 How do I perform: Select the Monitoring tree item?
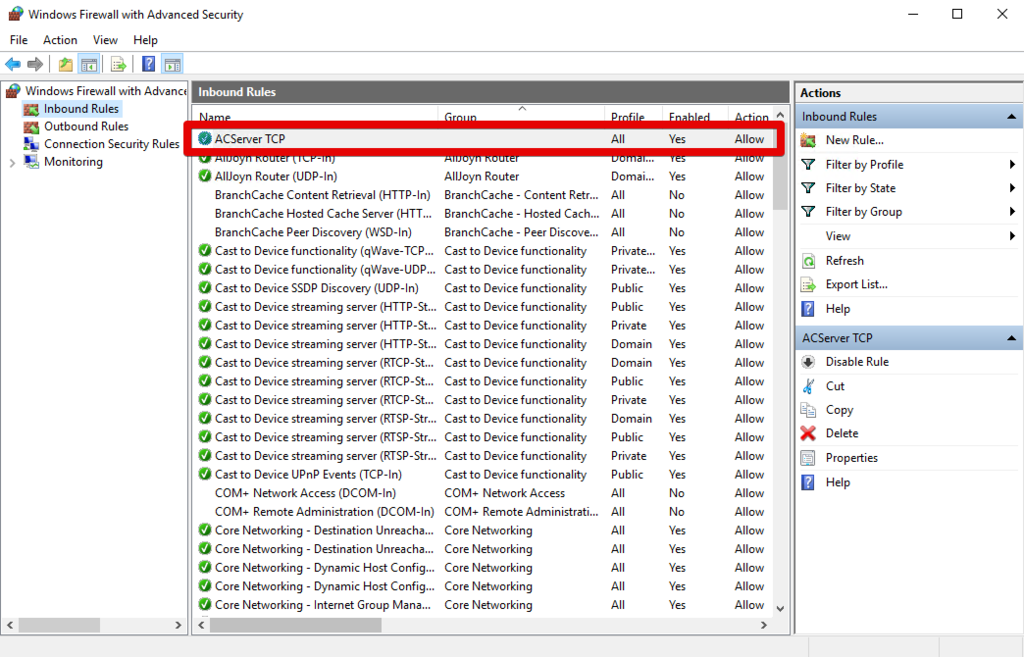click(73, 161)
